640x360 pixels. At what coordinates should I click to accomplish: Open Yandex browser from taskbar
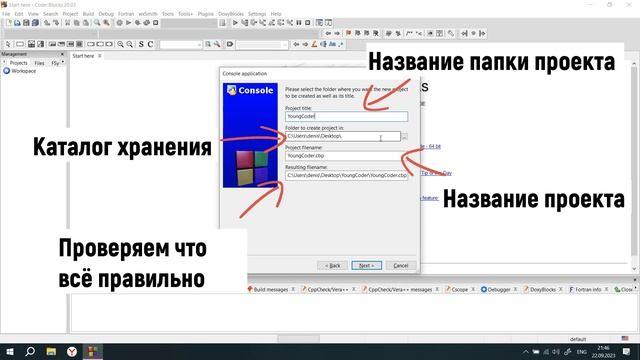click(72, 351)
